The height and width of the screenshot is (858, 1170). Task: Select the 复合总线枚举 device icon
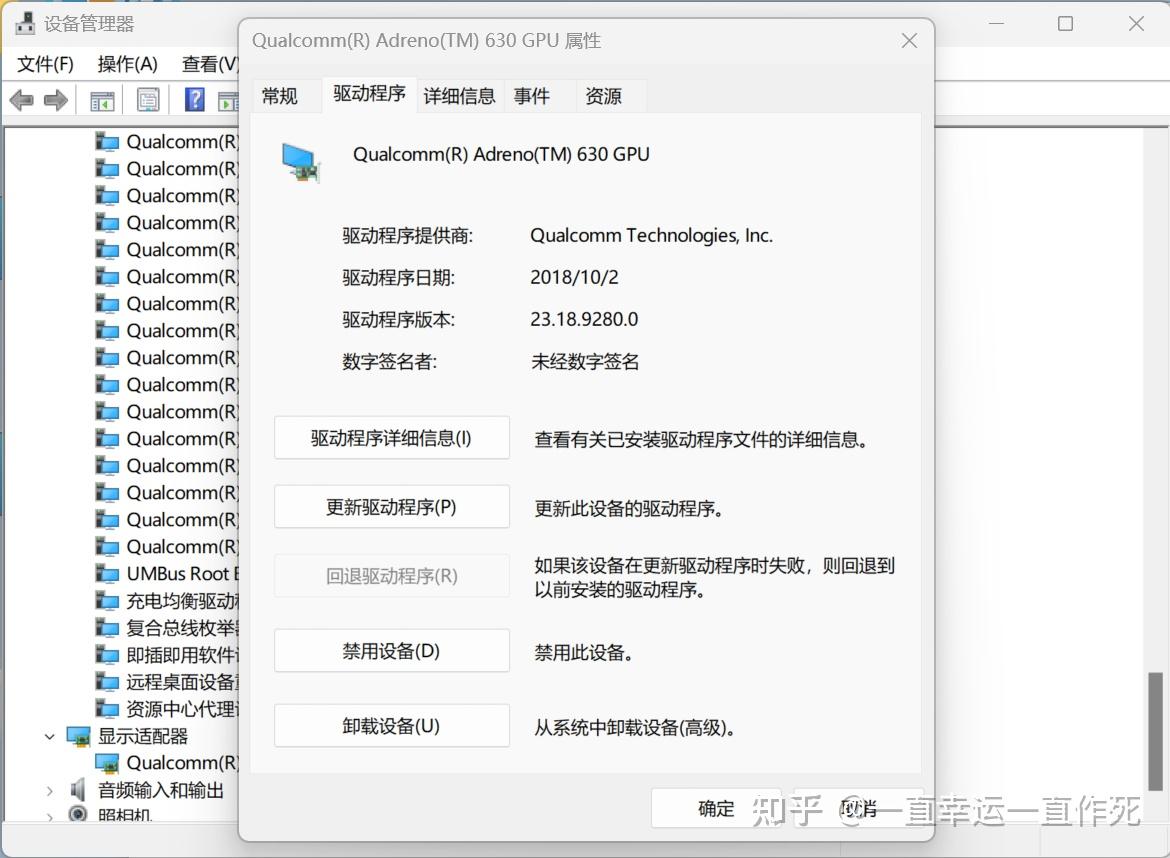107,627
